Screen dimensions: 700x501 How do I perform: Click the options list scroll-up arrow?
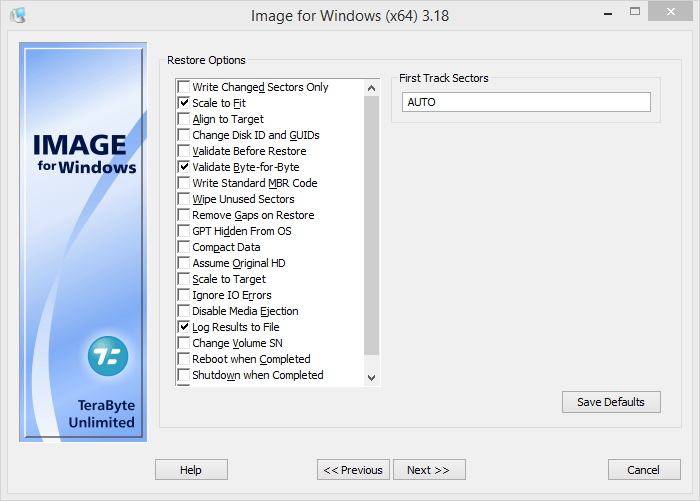point(371,88)
